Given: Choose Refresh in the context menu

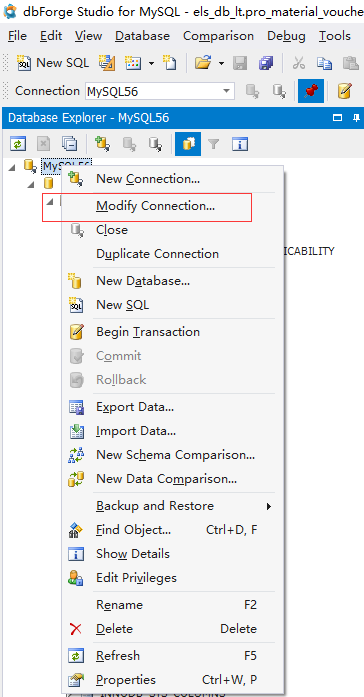Looking at the screenshot, I should click(x=172, y=656).
